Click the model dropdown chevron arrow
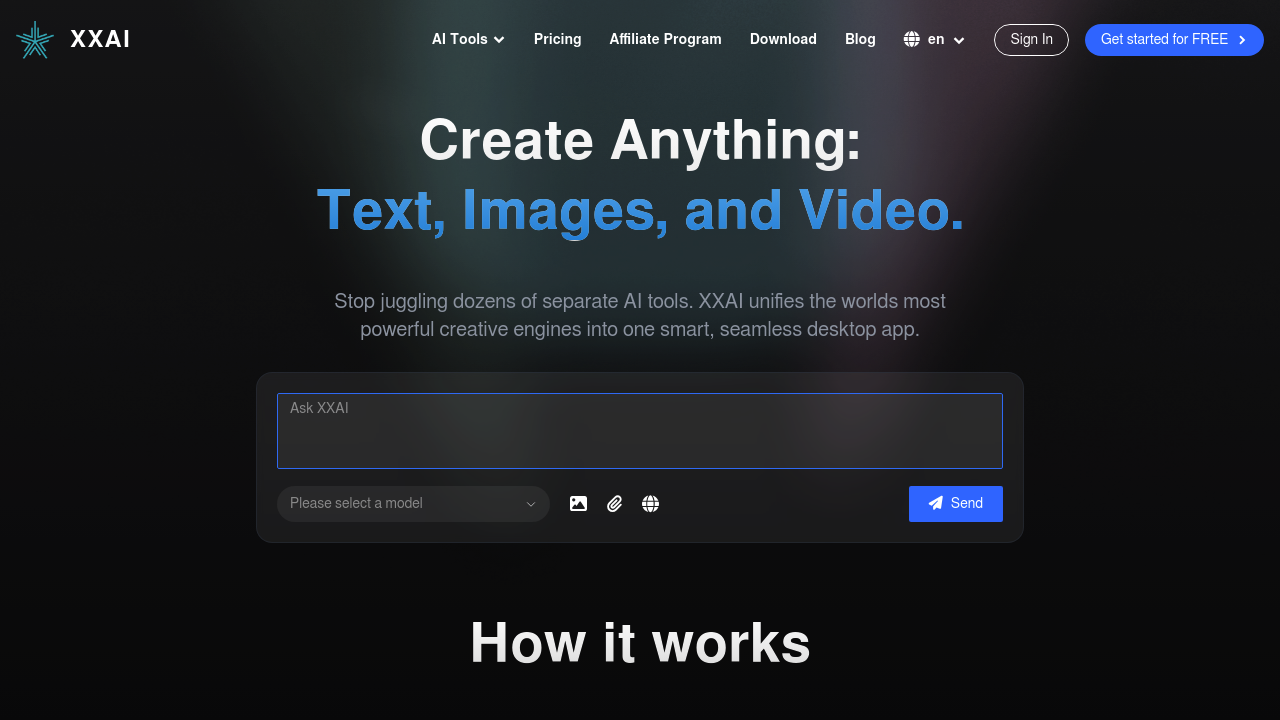Viewport: 1280px width, 720px height. pos(531,504)
